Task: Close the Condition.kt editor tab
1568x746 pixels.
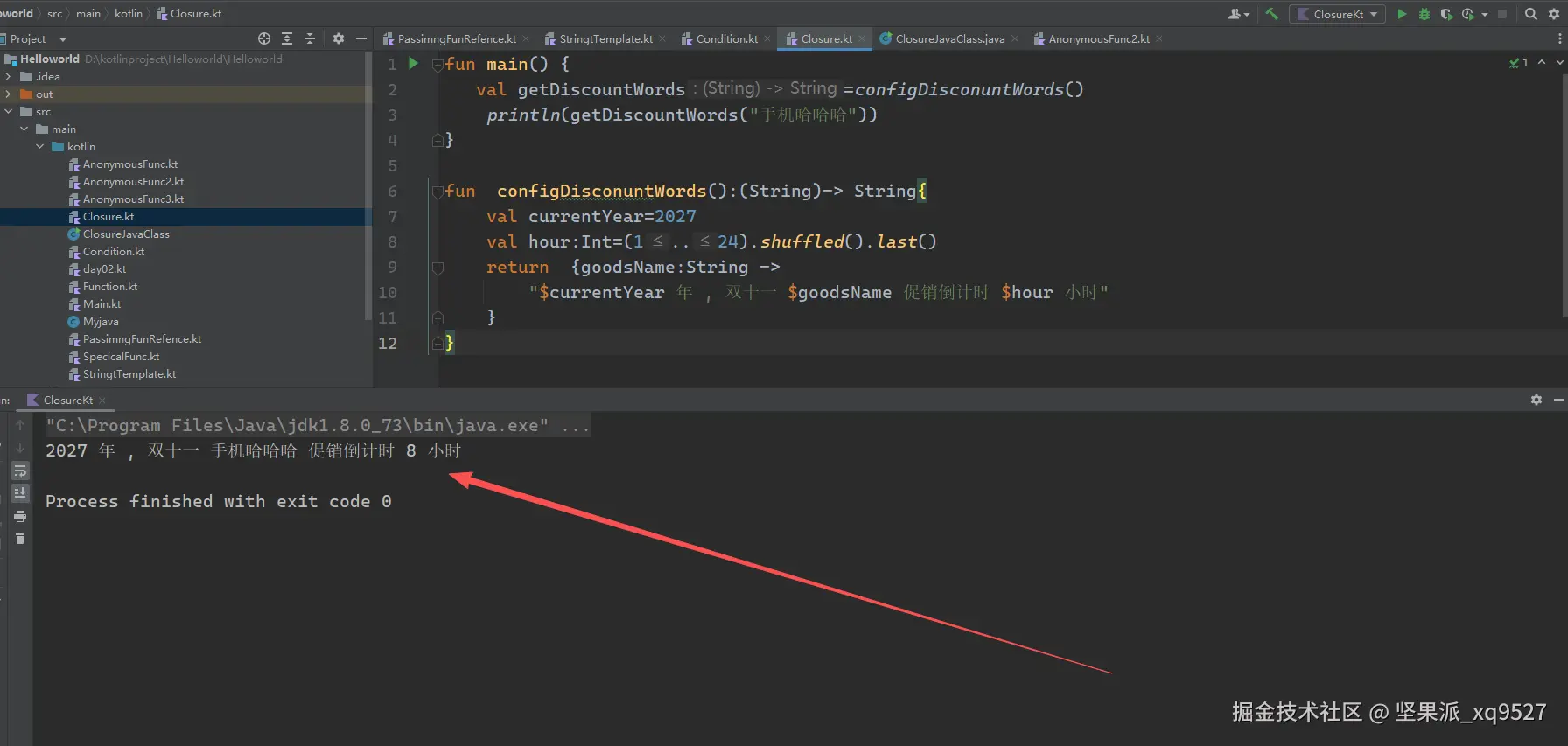Action: (767, 38)
